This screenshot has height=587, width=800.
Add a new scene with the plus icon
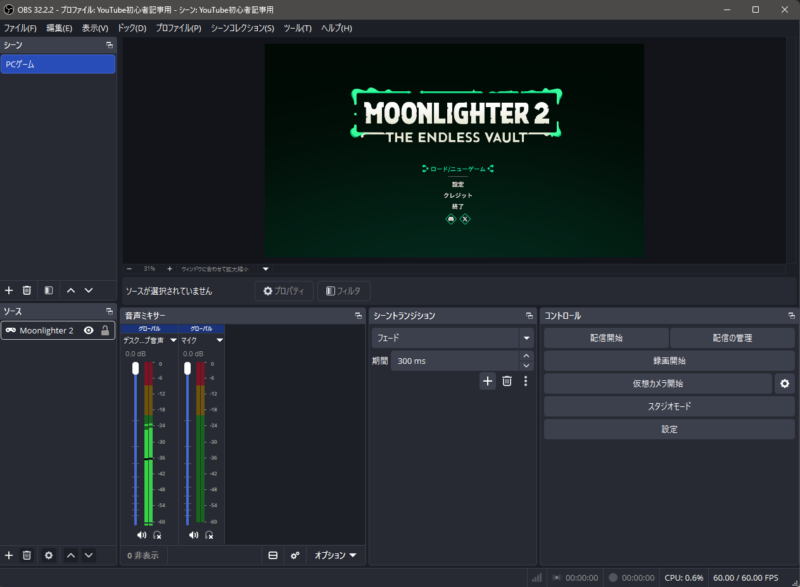pos(9,290)
